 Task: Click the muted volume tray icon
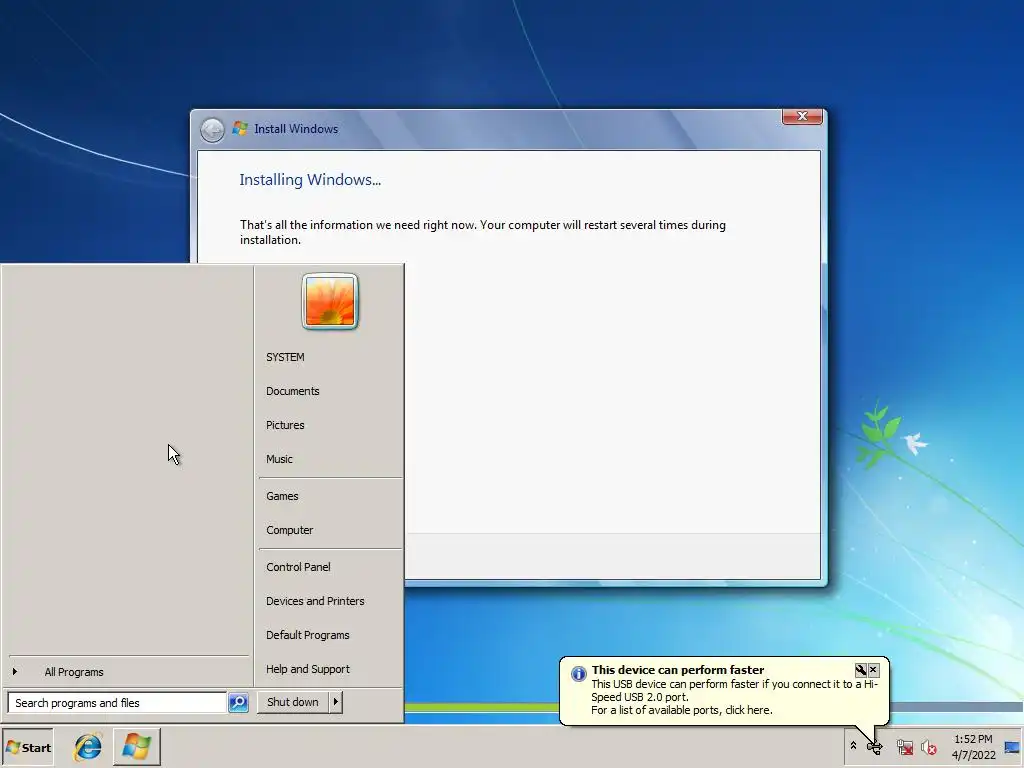point(929,747)
